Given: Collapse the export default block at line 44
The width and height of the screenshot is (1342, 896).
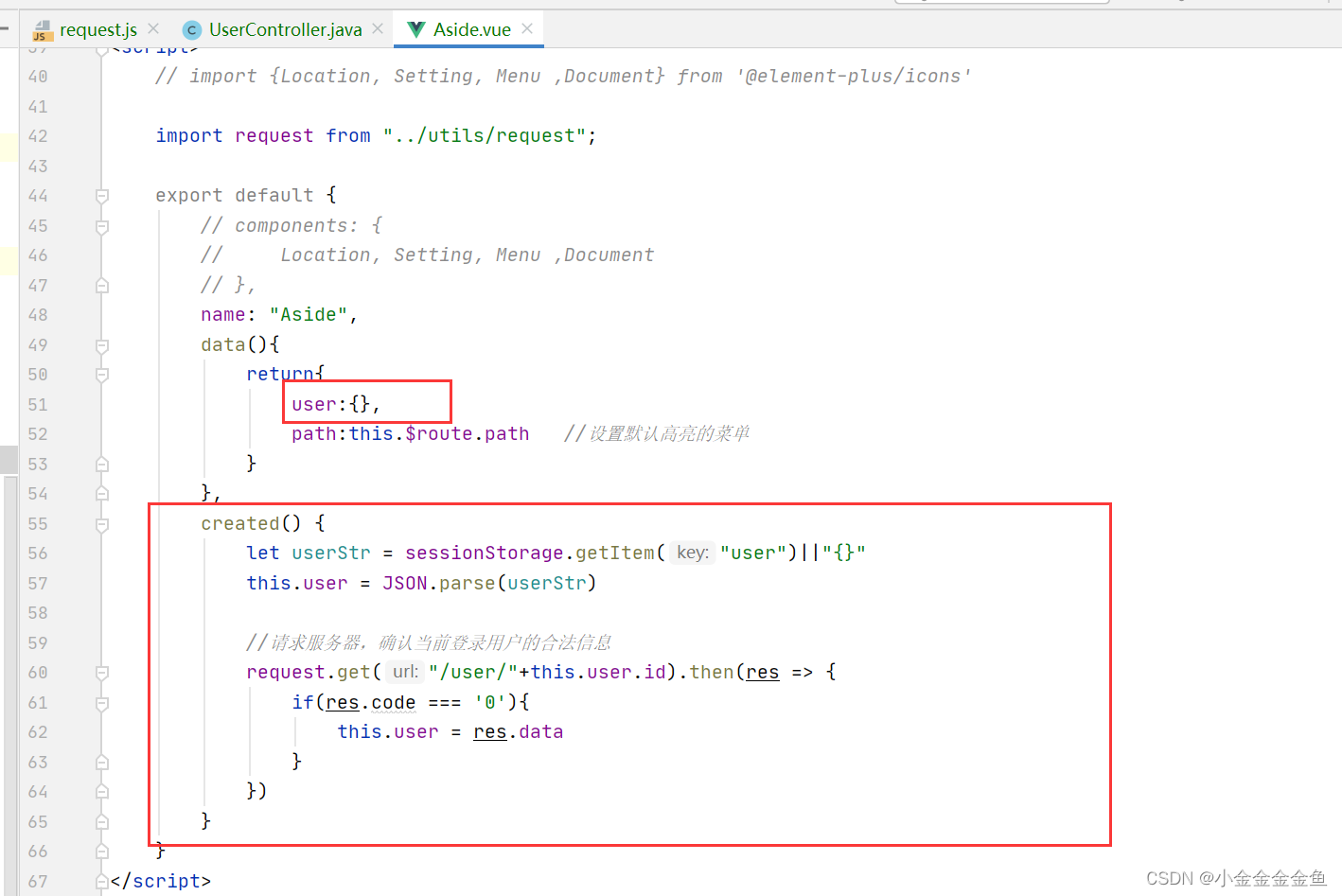Looking at the screenshot, I should pos(102,196).
